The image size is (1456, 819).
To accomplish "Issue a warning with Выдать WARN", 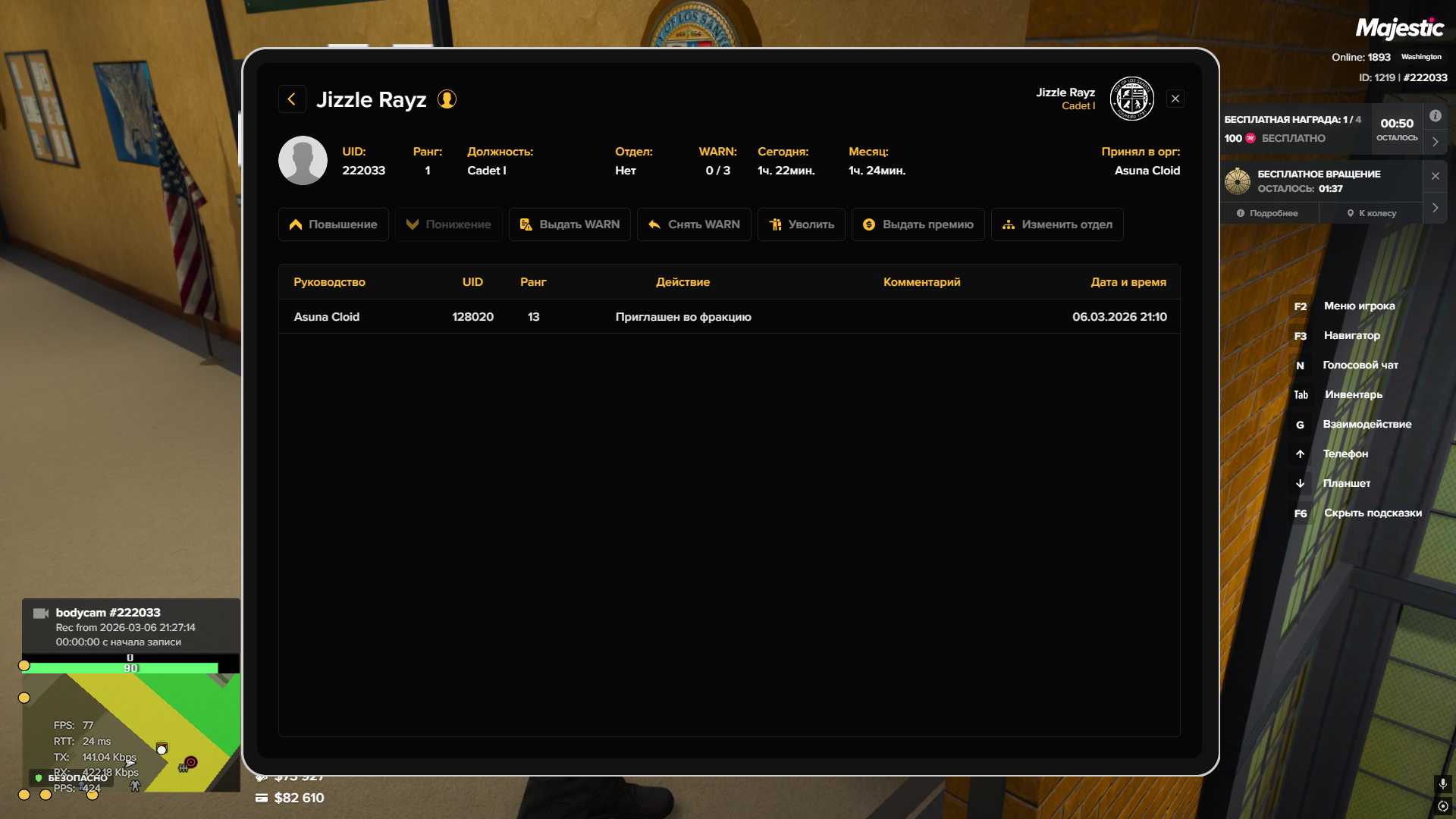I will coord(570,224).
